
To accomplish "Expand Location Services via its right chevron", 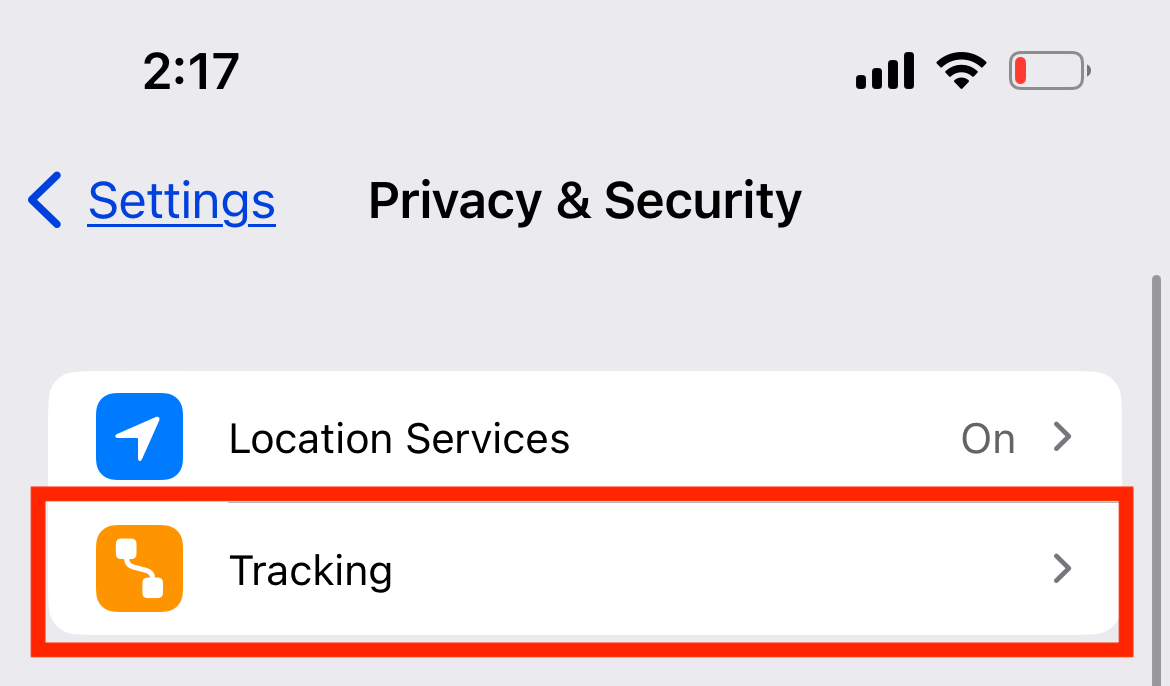I will pos(1063,437).
